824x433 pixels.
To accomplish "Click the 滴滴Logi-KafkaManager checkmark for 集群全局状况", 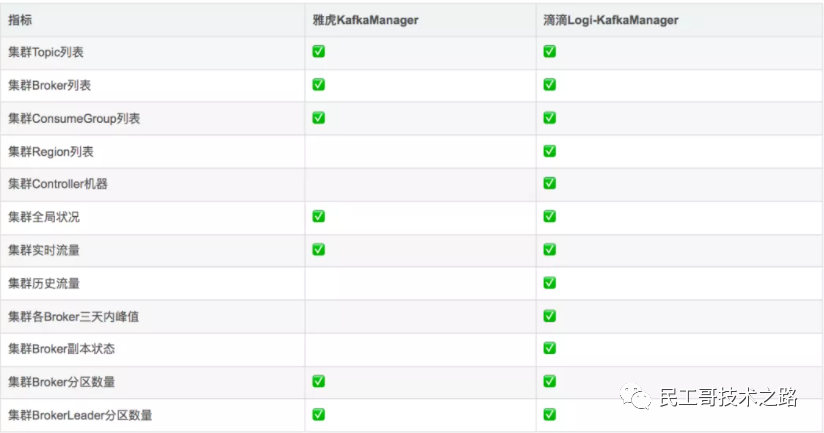I will 550,216.
